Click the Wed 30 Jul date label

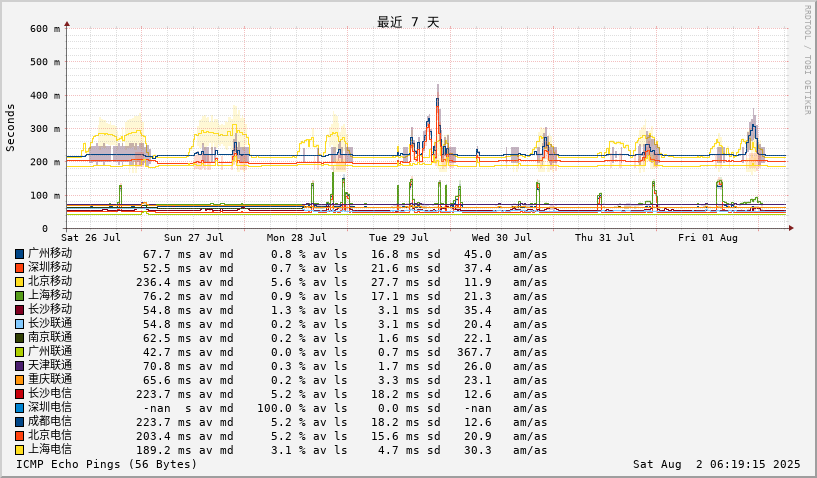(501, 238)
